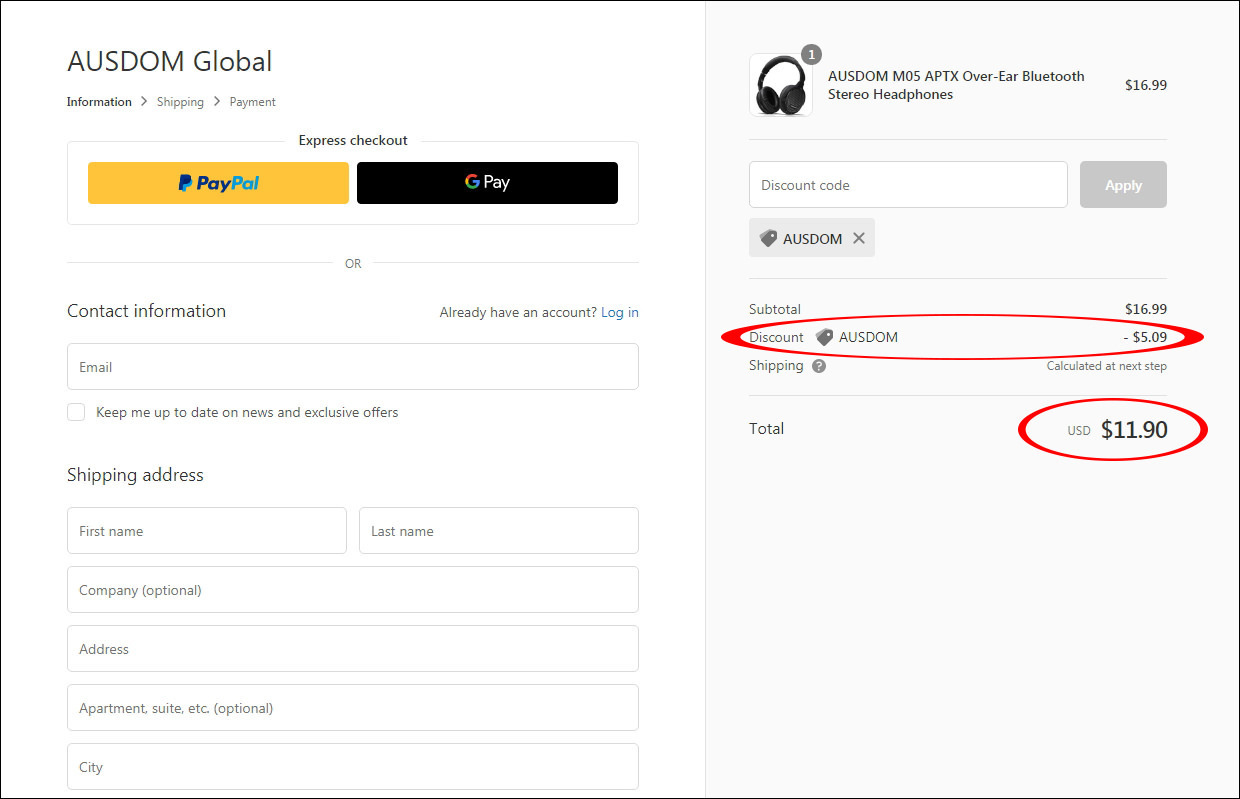Viewport: 1240px width, 799px height.
Task: Click the - $5.09 discount amount
Action: 1145,338
